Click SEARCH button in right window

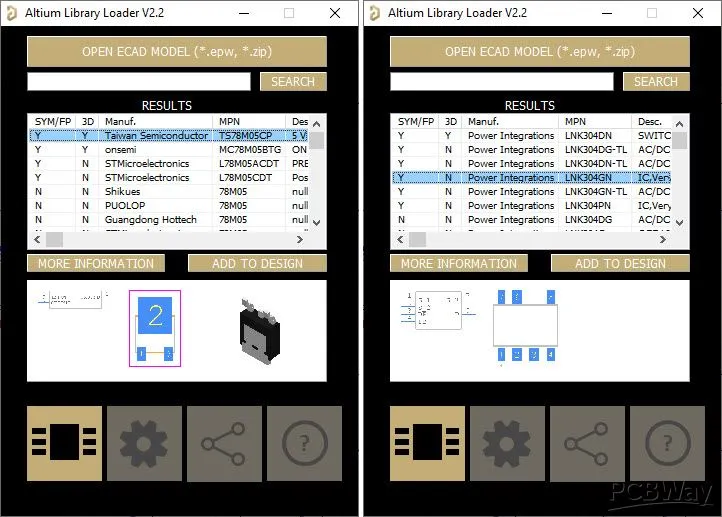[656, 81]
